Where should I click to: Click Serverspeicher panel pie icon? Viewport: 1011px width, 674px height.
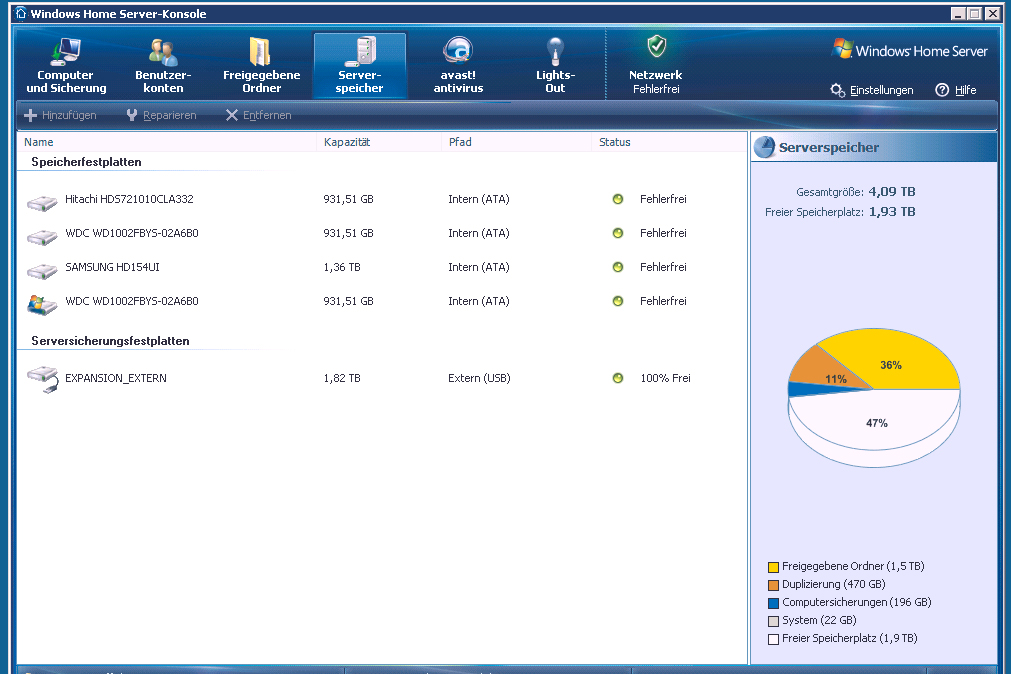coord(765,147)
